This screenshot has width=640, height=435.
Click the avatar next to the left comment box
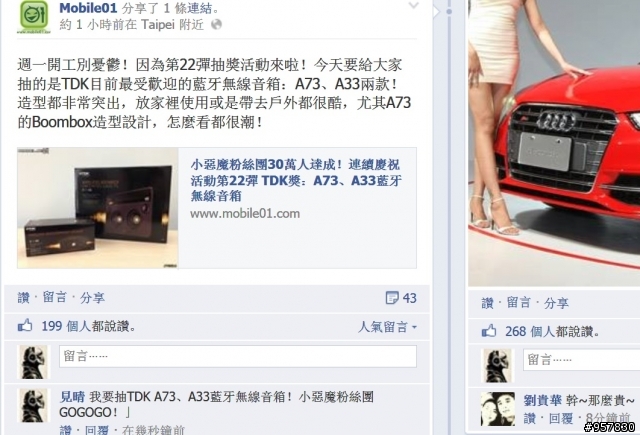pos(34,362)
